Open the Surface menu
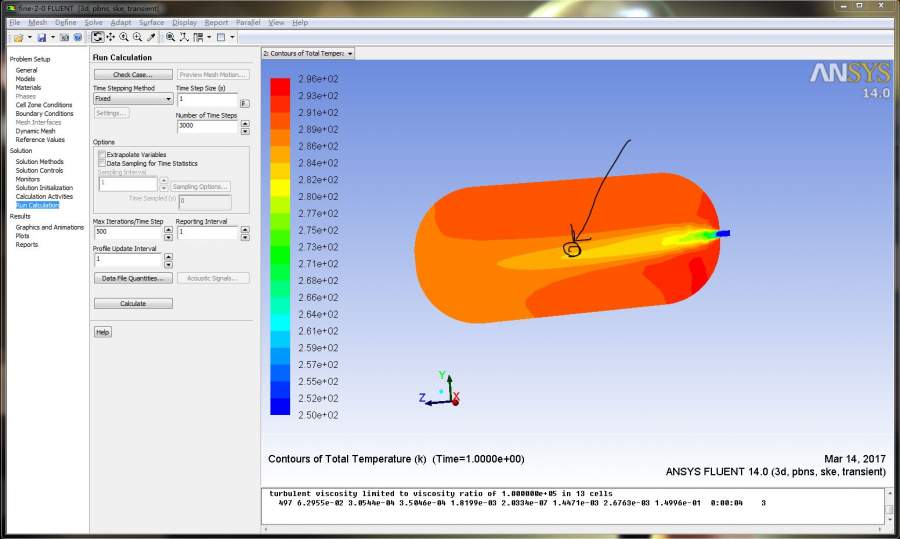 [151, 22]
